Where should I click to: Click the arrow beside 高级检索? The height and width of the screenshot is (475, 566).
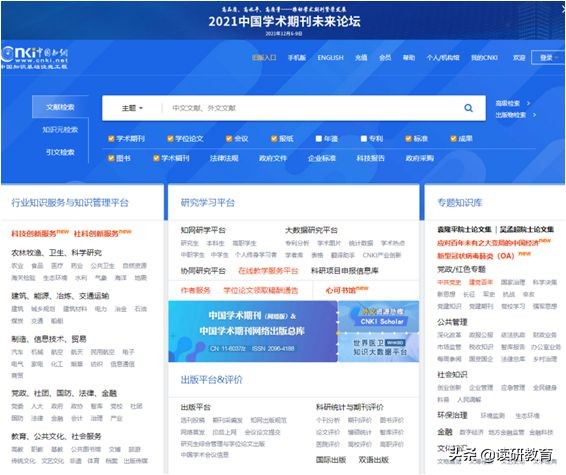pyautogui.click(x=528, y=103)
